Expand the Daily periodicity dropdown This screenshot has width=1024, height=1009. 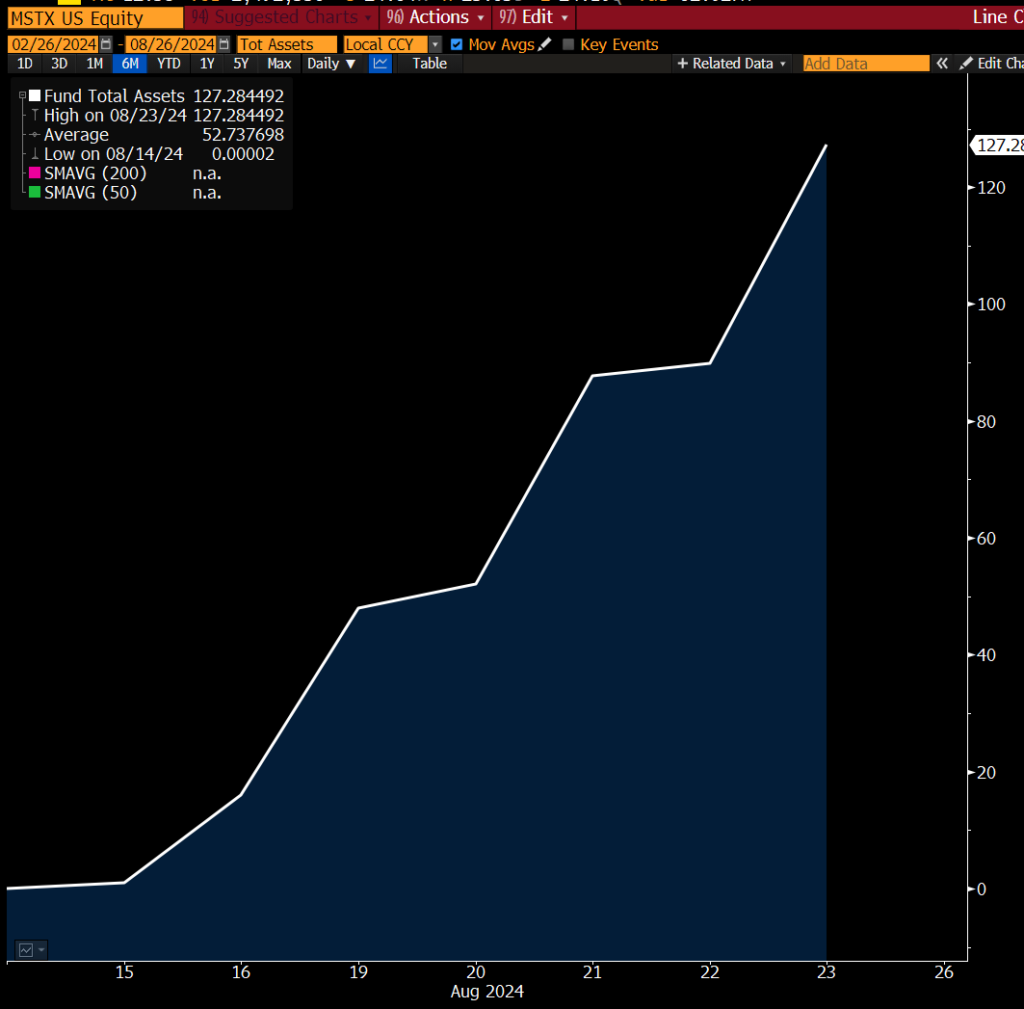[x=331, y=63]
